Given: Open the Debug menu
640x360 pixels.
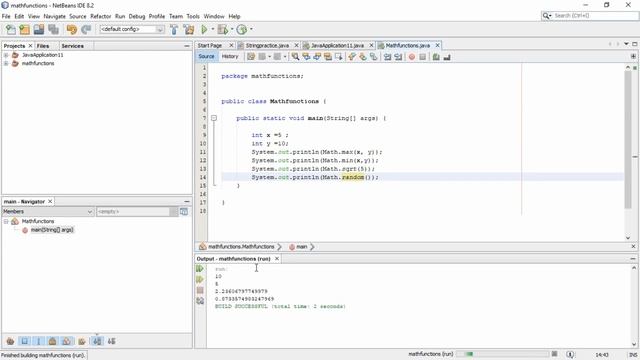Looking at the screenshot, I should point(137,16).
